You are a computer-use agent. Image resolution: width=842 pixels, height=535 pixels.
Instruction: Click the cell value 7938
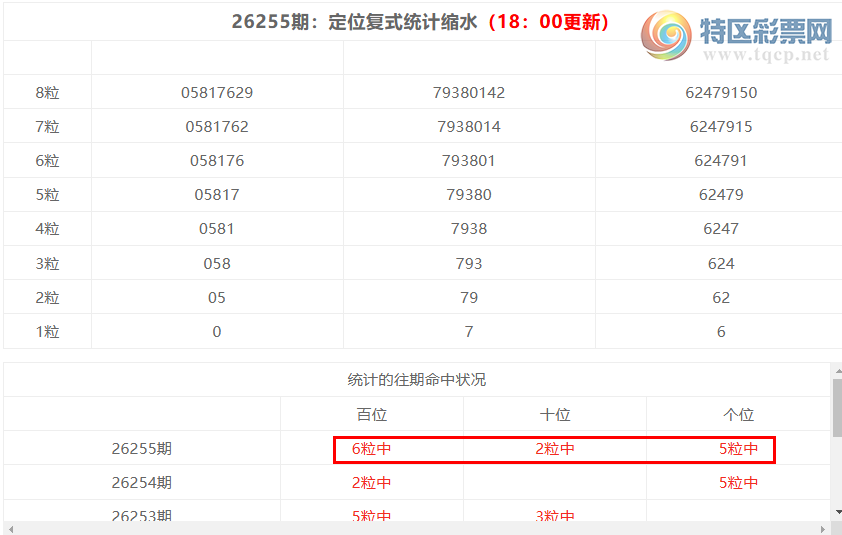[x=469, y=229]
